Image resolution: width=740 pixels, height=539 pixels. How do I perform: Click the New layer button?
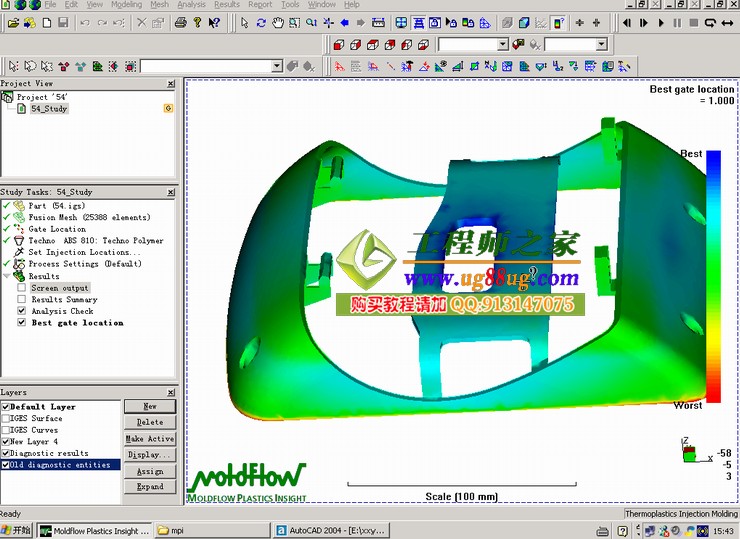pyautogui.click(x=150, y=406)
